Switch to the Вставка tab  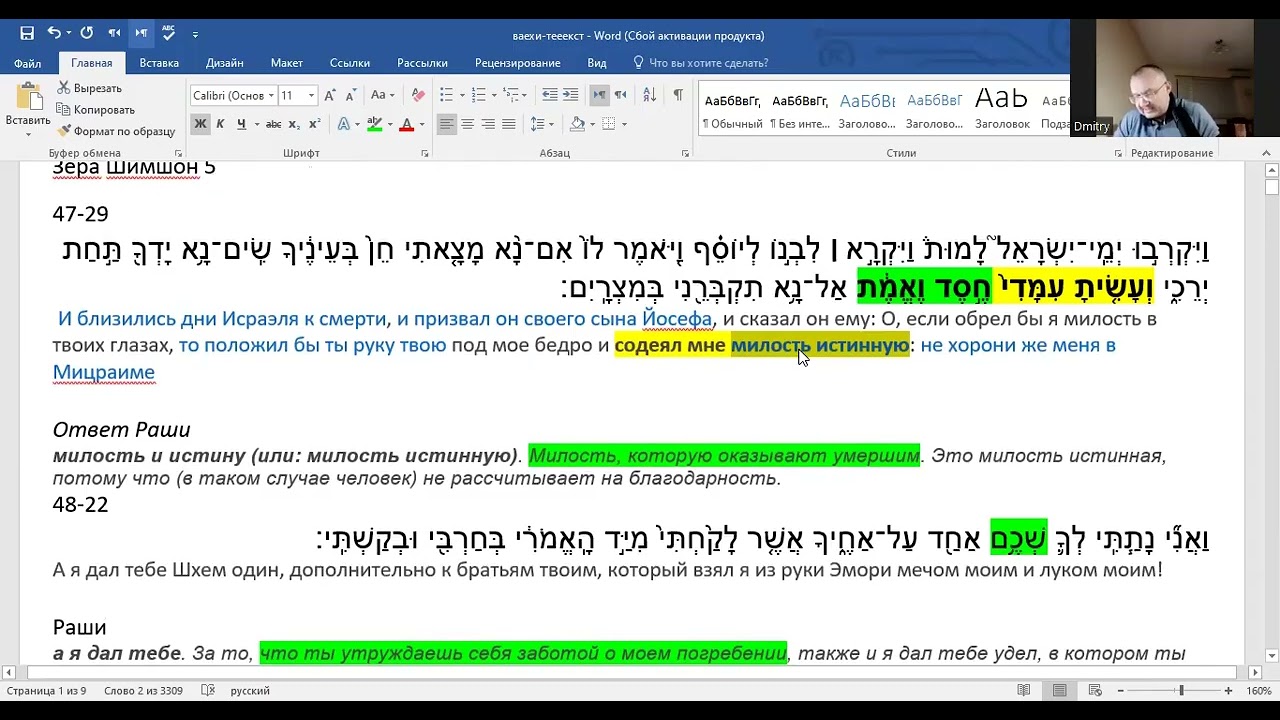tap(159, 63)
